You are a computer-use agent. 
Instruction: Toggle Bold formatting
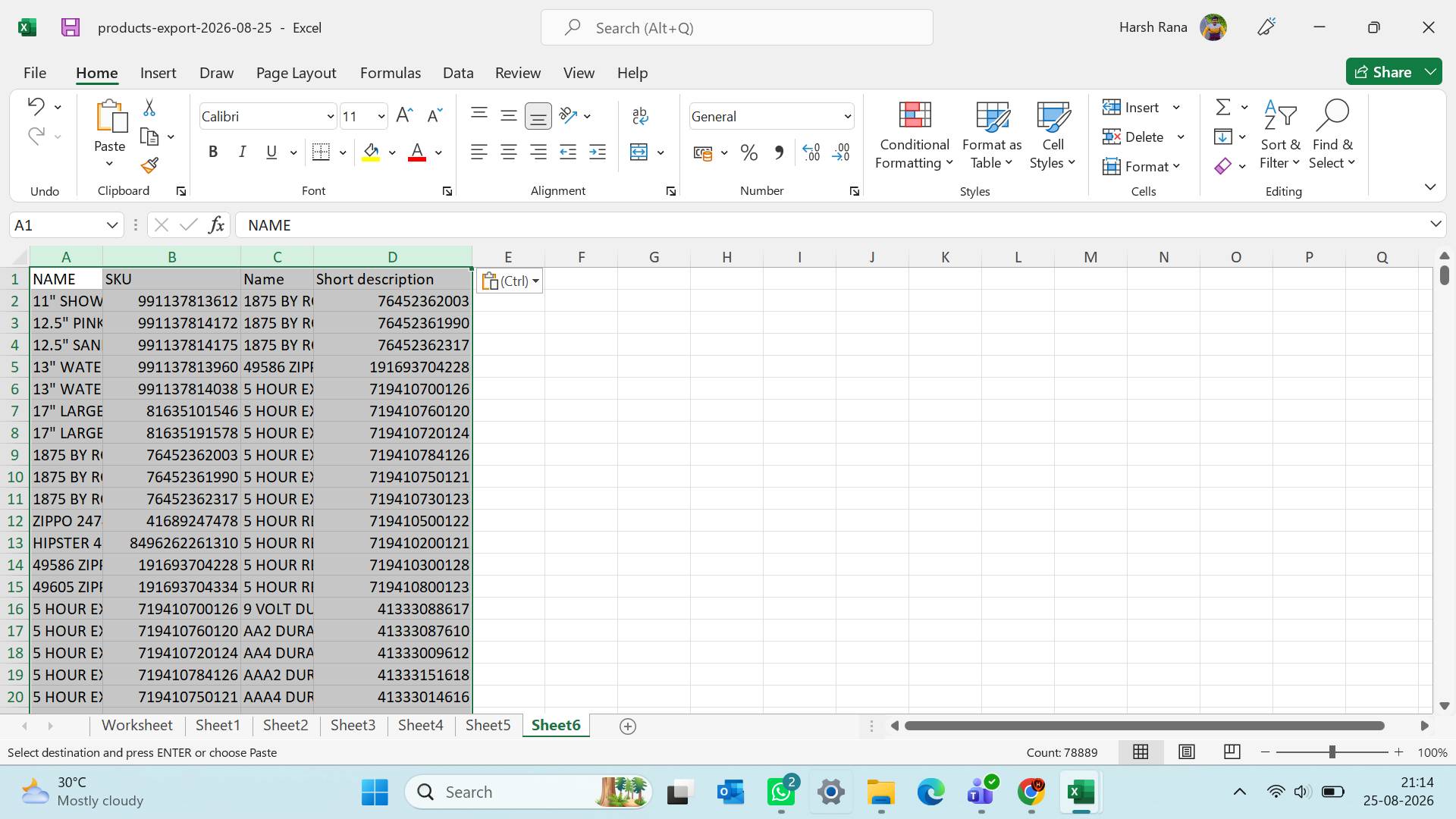tap(213, 152)
